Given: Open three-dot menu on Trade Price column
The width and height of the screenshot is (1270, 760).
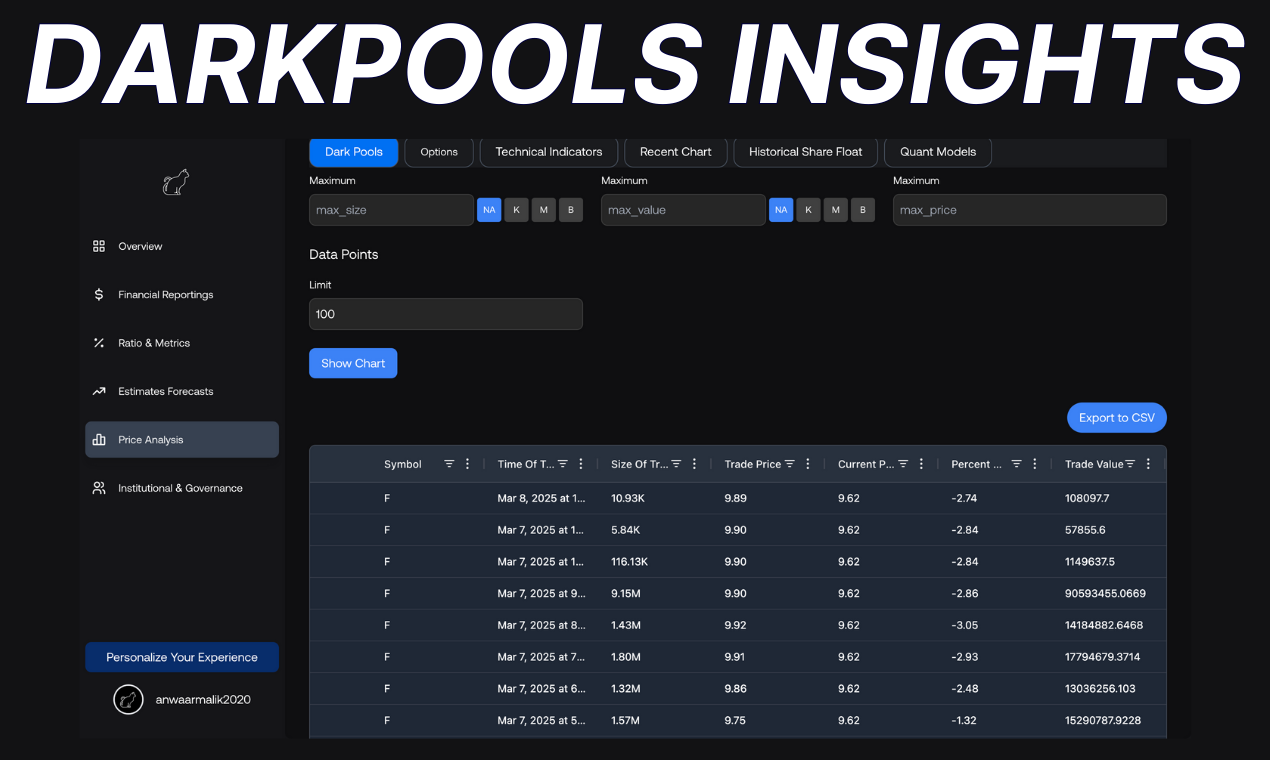Looking at the screenshot, I should point(808,464).
